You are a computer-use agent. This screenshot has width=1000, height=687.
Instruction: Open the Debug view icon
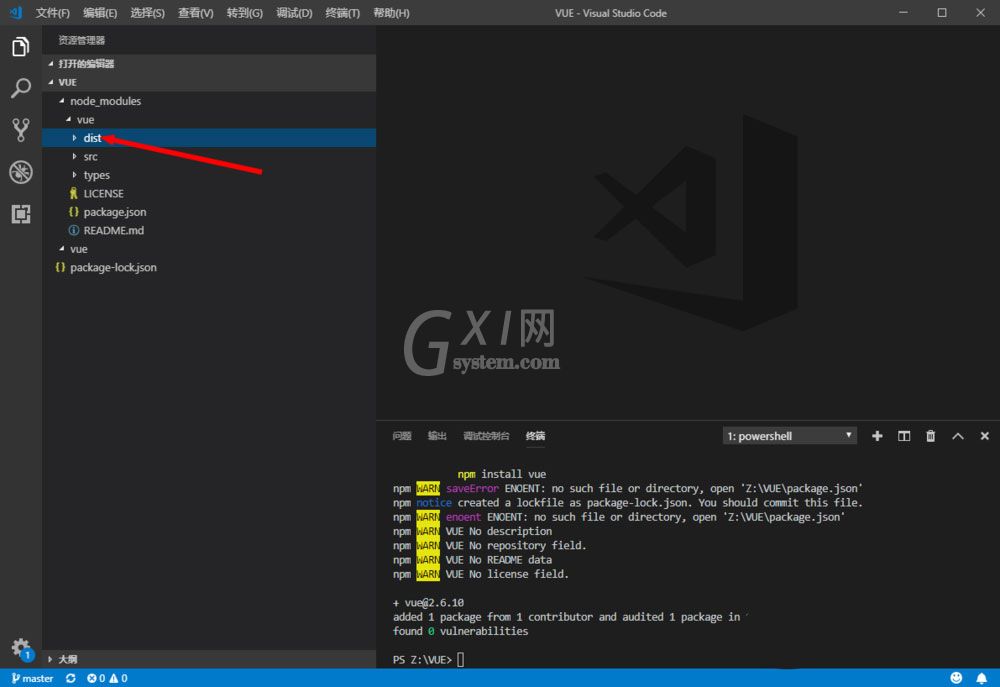(x=20, y=172)
